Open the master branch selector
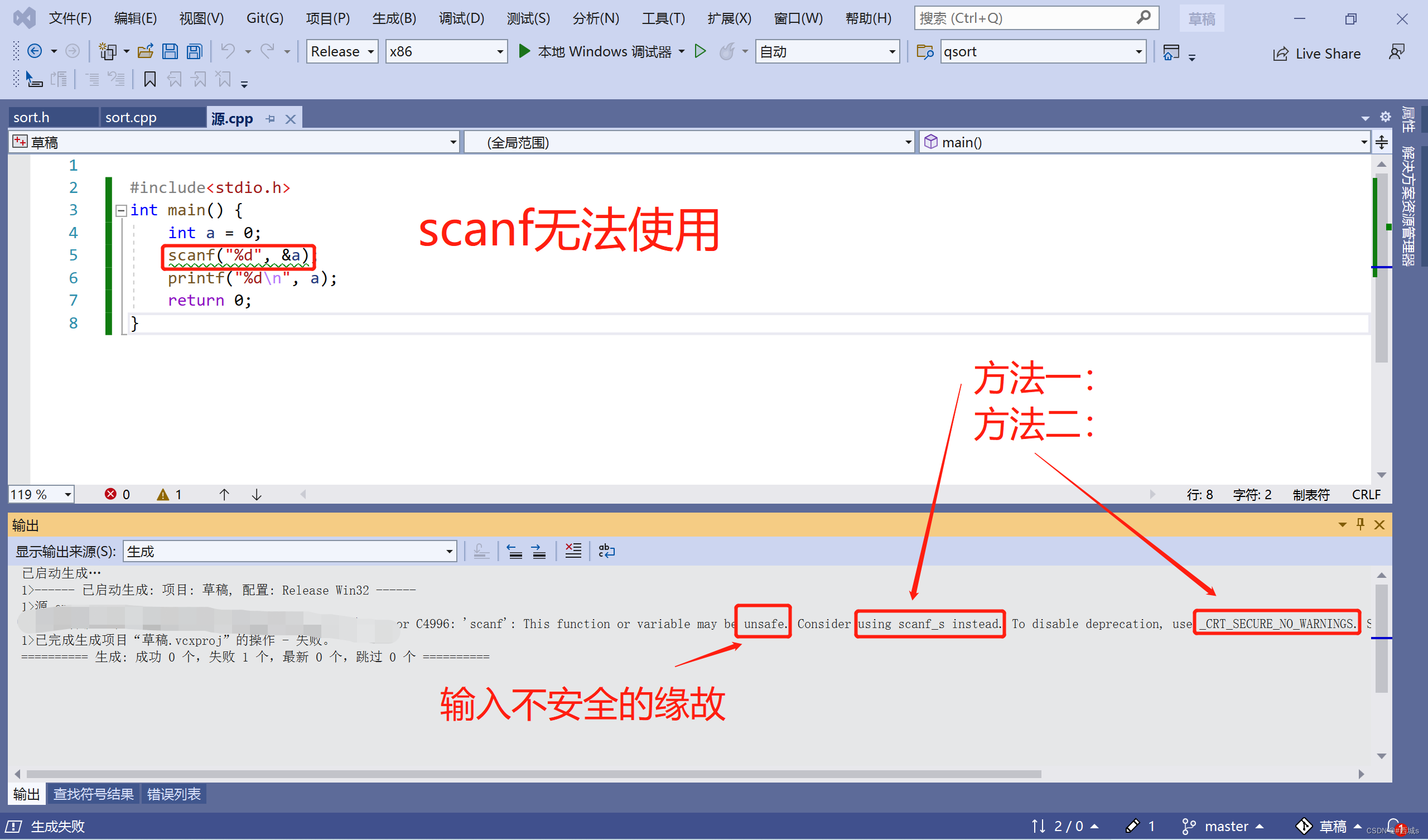This screenshot has width=1428, height=840. point(1223,827)
